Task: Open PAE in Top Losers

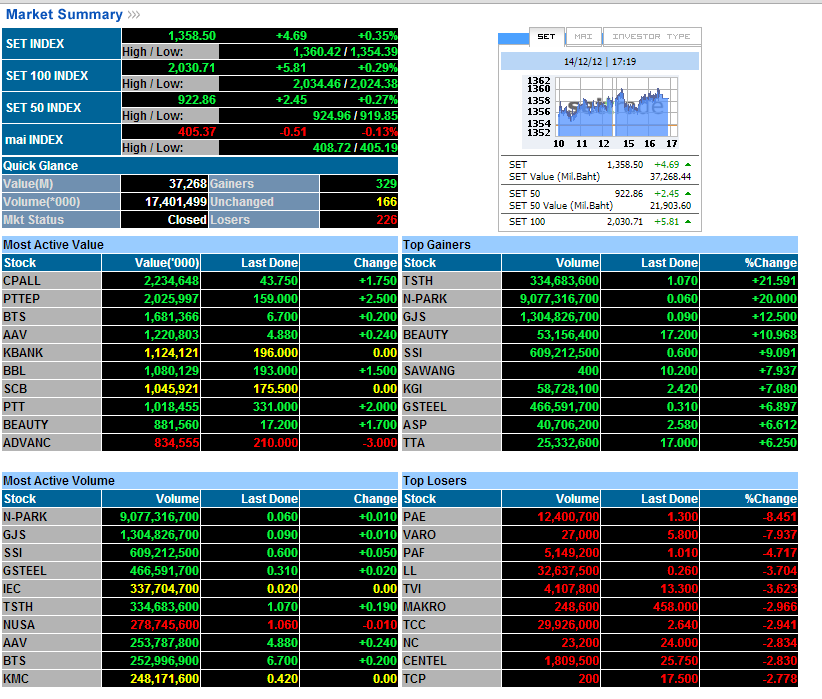Action: click(414, 517)
